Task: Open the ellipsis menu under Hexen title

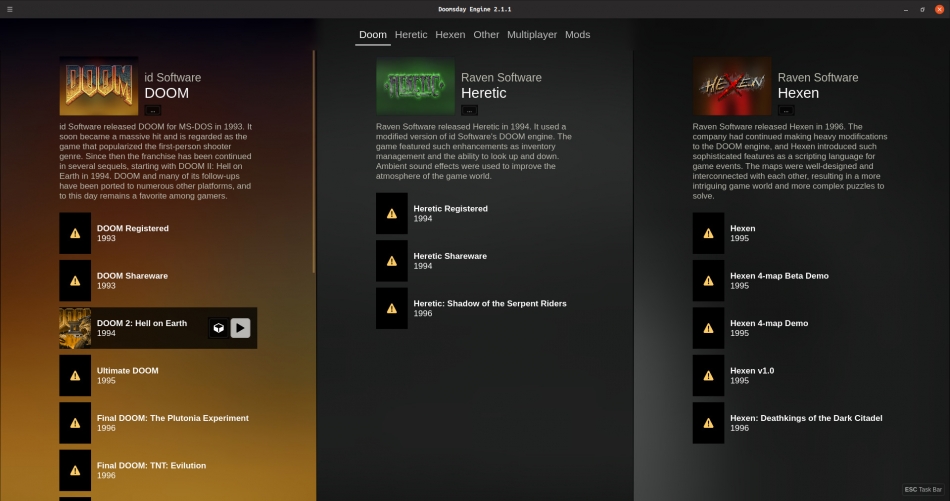Action: click(786, 110)
